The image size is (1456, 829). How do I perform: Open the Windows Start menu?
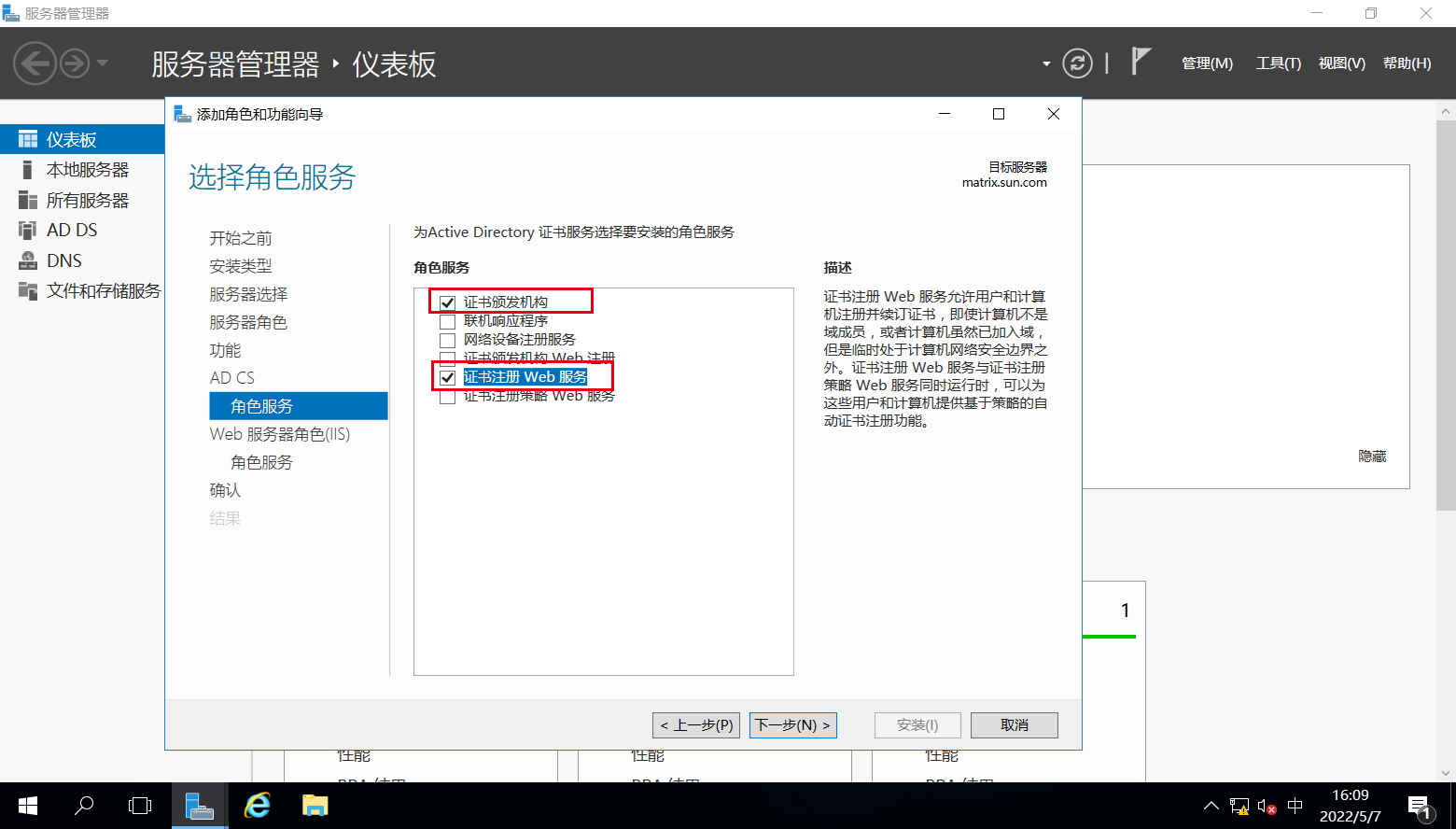point(27,806)
